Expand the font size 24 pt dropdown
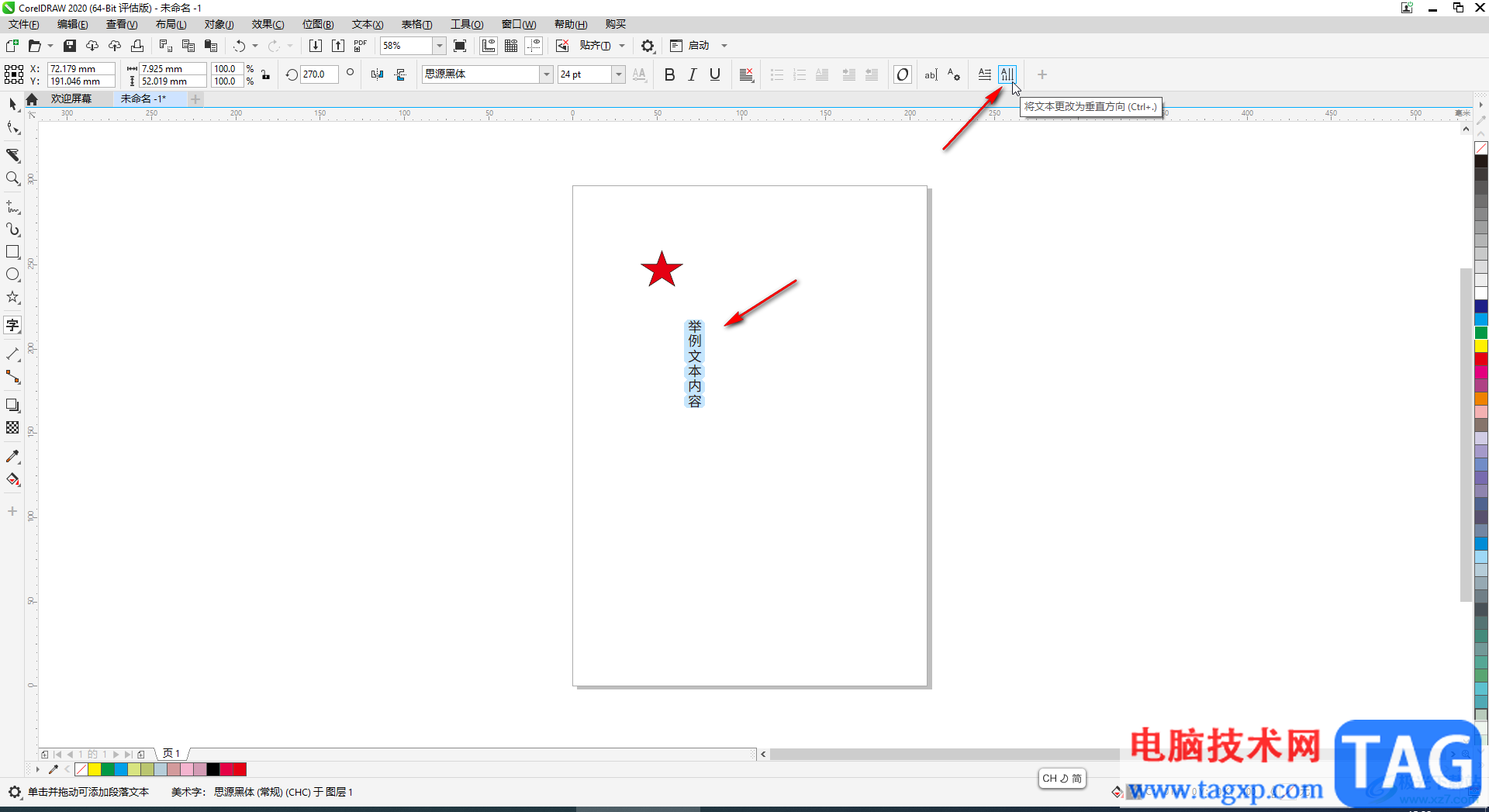 tap(619, 74)
